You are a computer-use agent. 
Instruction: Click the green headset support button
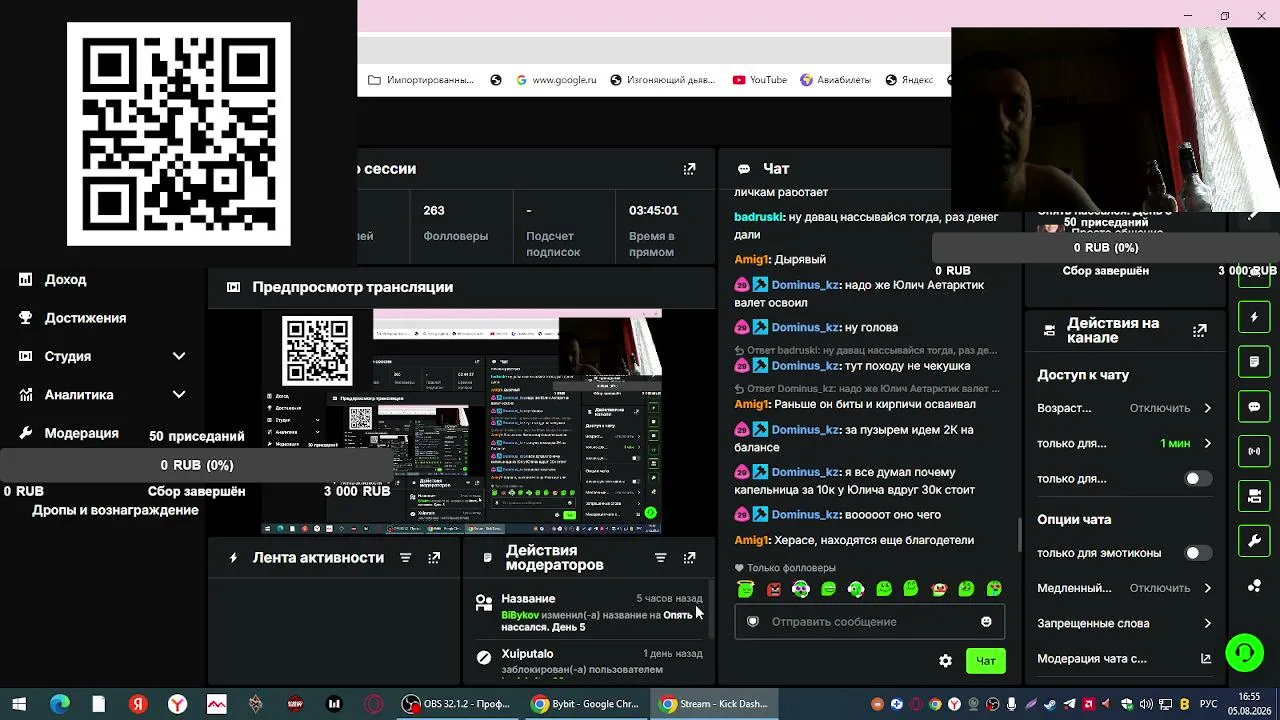click(x=1245, y=654)
